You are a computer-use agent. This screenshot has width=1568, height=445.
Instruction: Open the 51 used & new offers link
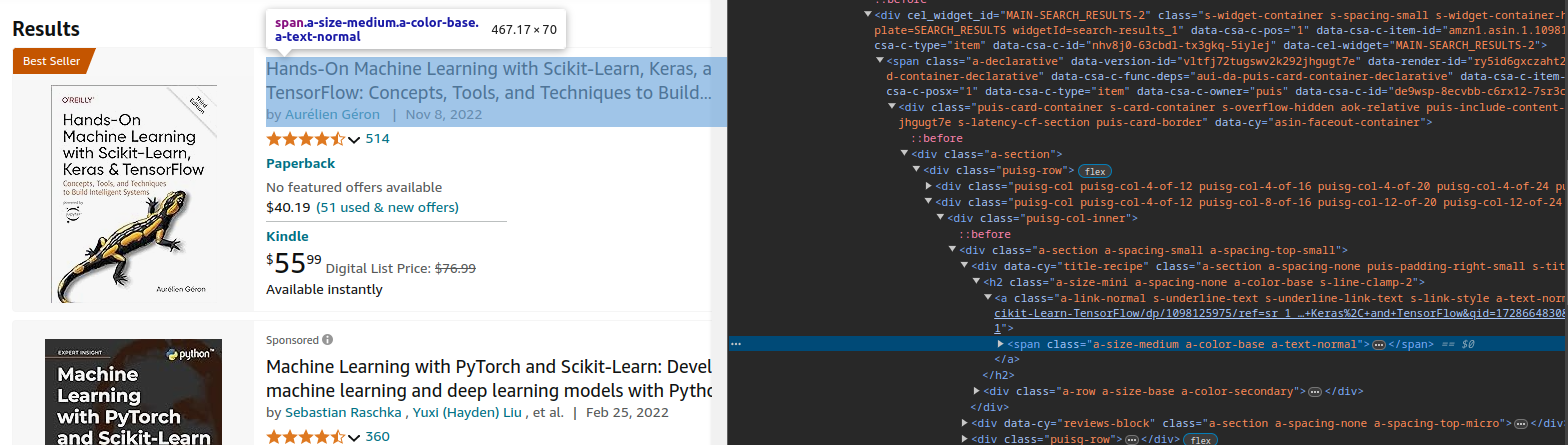tap(387, 207)
